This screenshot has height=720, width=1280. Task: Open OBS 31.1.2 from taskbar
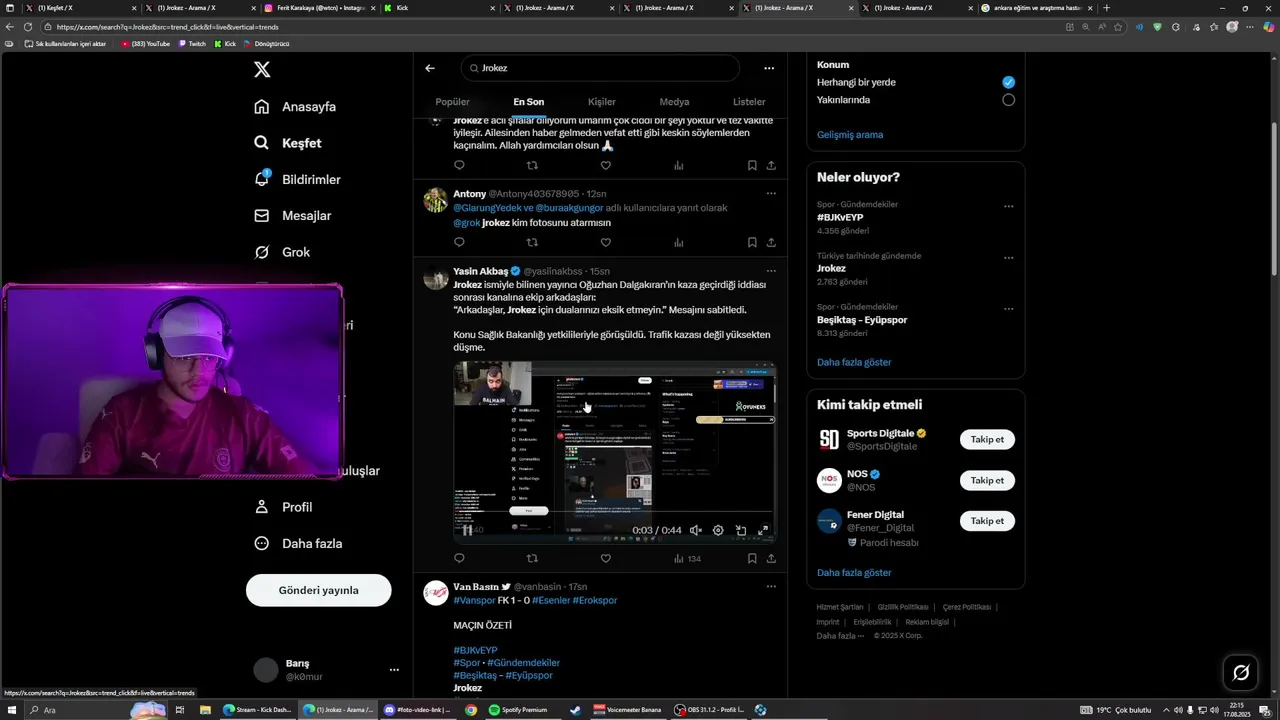pyautogui.click(x=710, y=710)
